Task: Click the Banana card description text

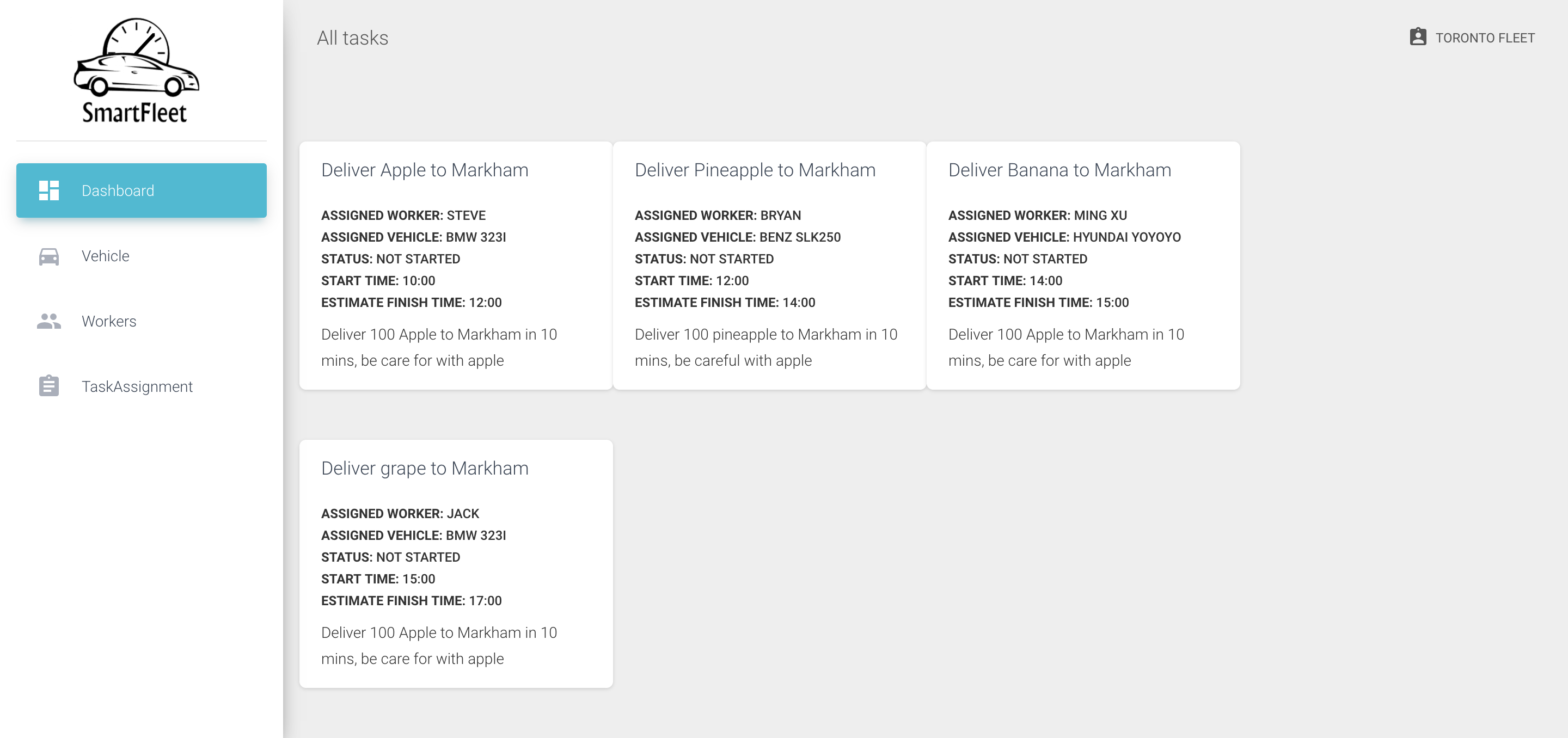Action: click(1065, 347)
